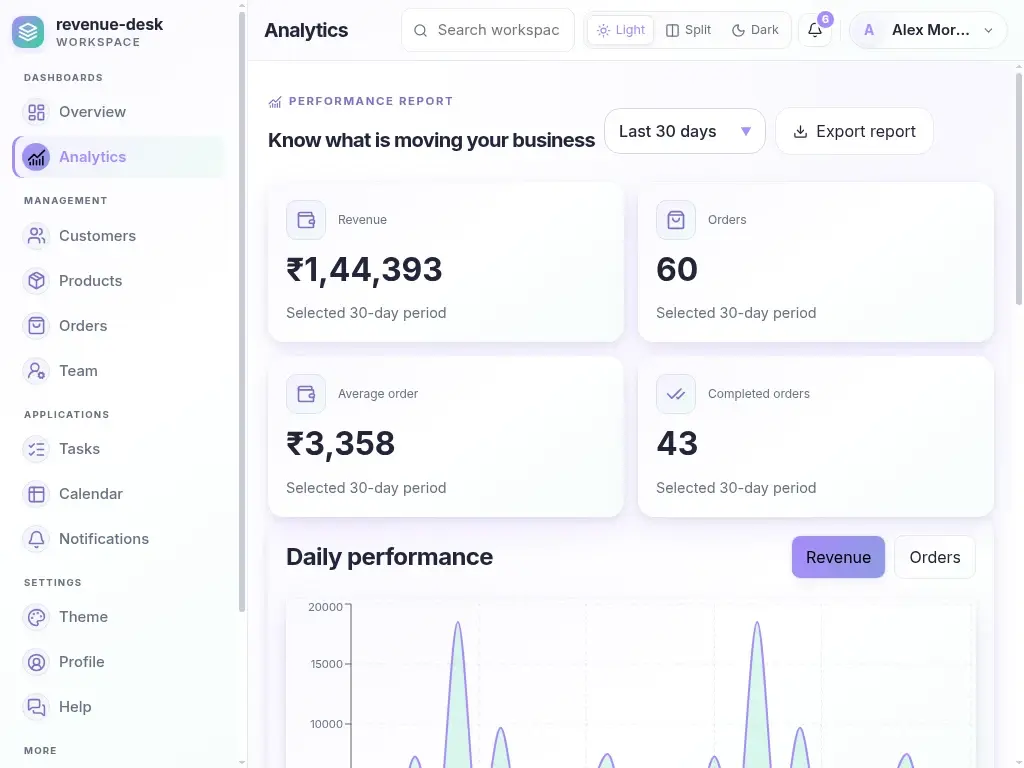Click the download icon on Export report

click(800, 132)
